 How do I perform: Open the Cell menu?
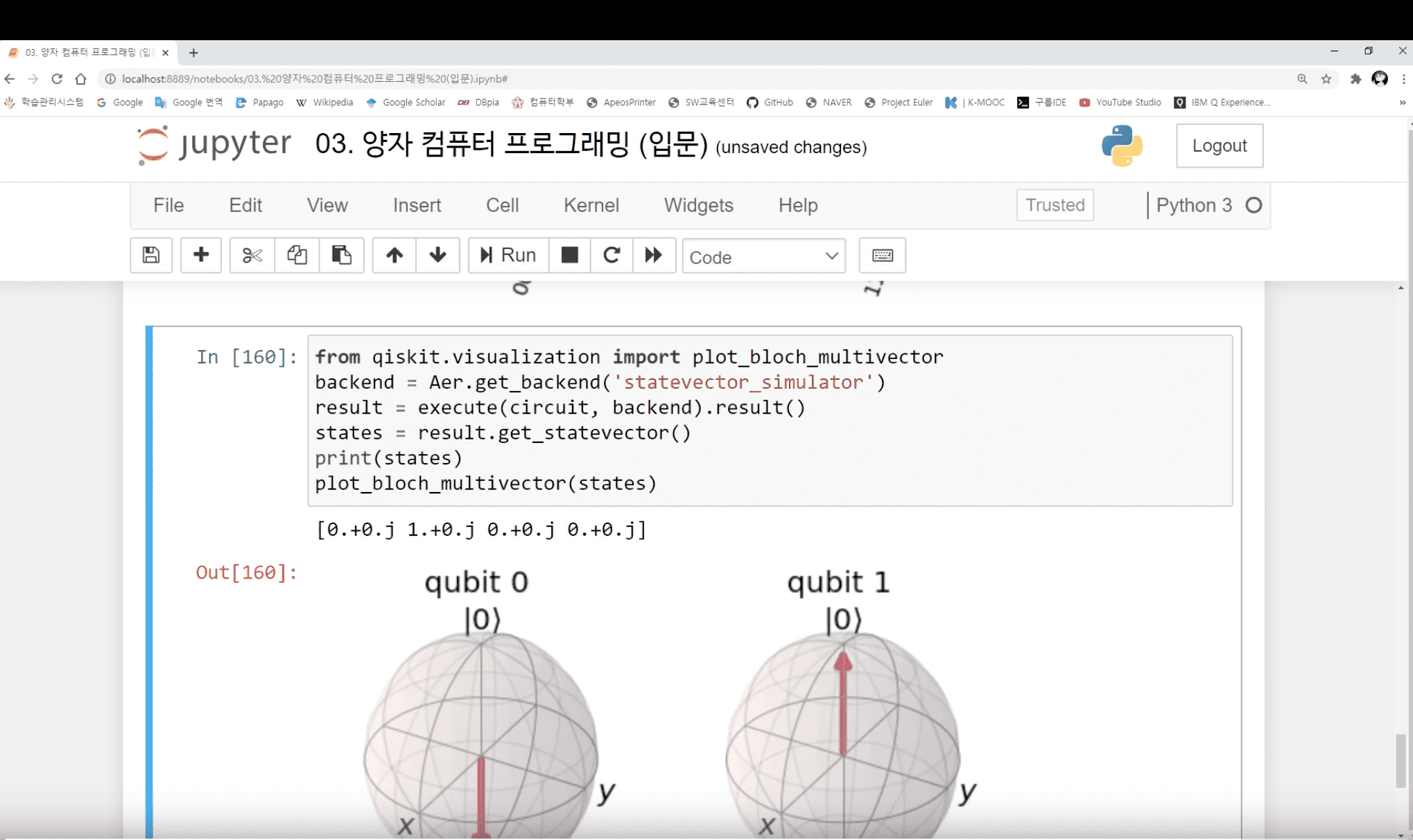(x=502, y=205)
